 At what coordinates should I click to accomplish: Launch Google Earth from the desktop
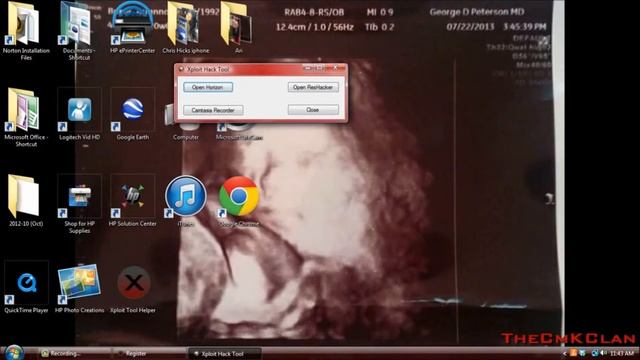[133, 114]
